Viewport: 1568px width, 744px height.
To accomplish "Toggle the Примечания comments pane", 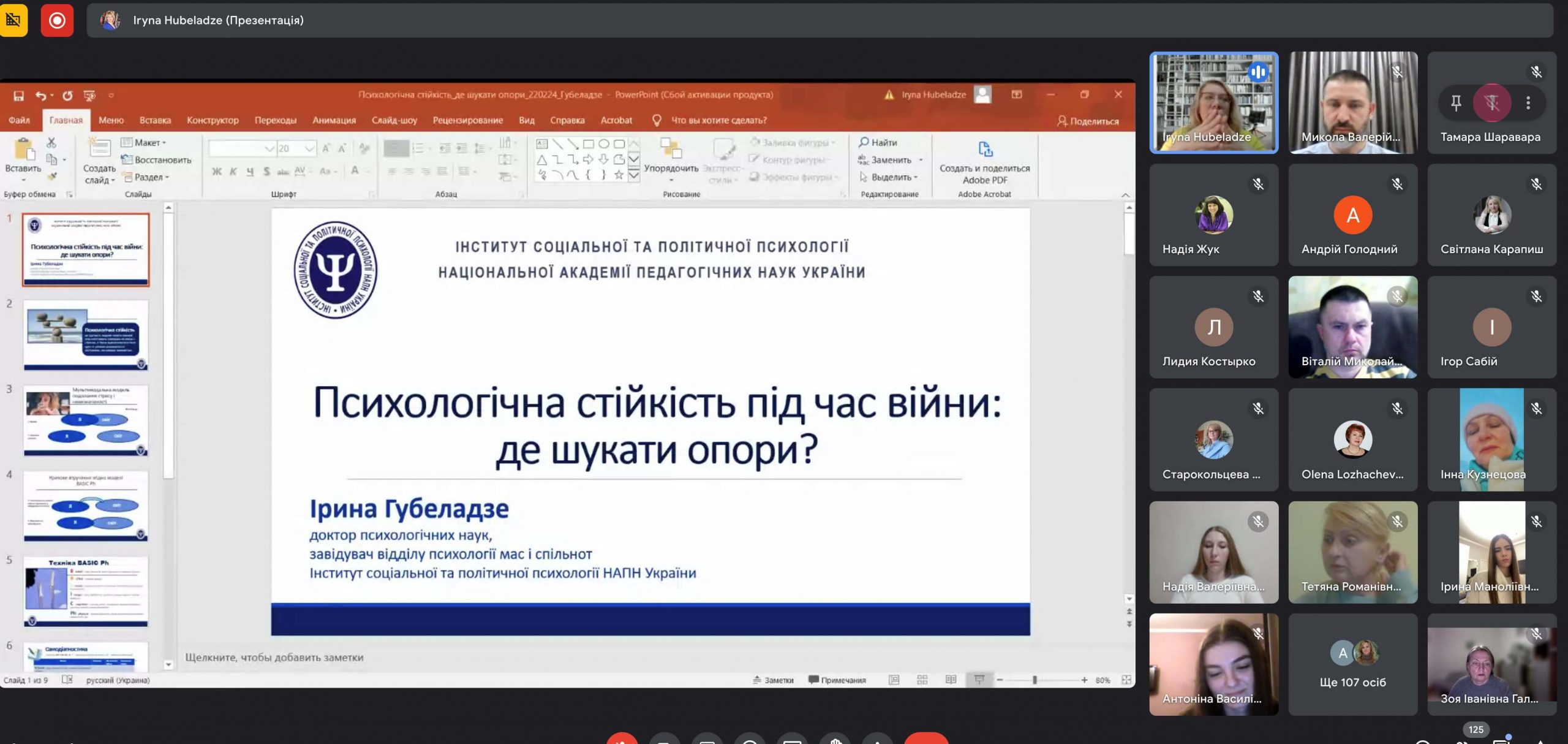I will point(837,680).
